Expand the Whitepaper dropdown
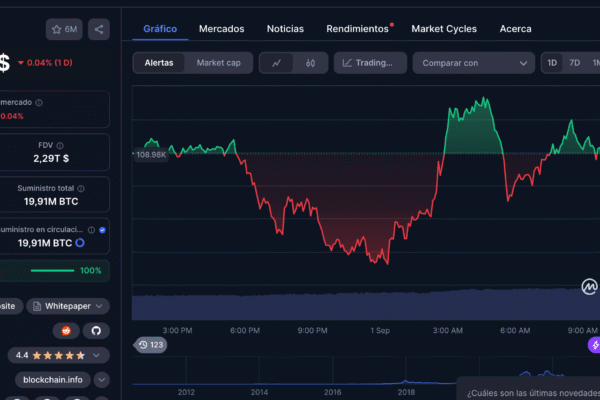This screenshot has width=600, height=400. pyautogui.click(x=67, y=305)
